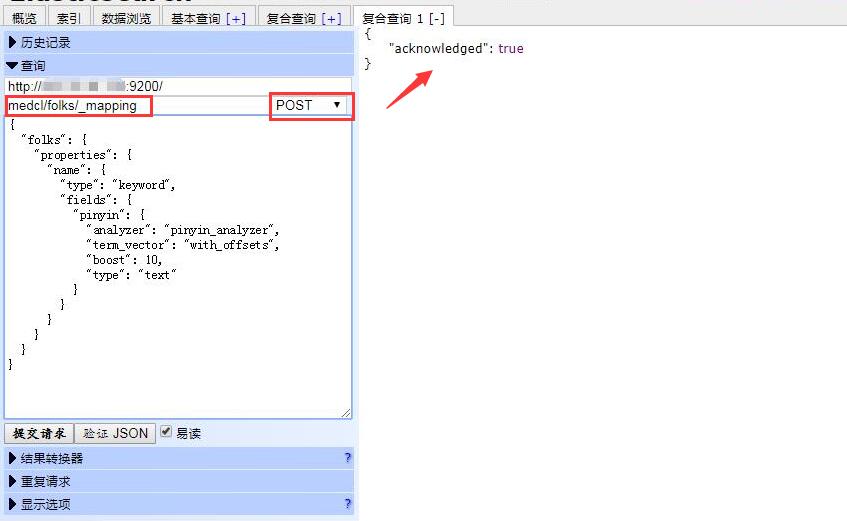Open help for 显示选项

tap(347, 504)
